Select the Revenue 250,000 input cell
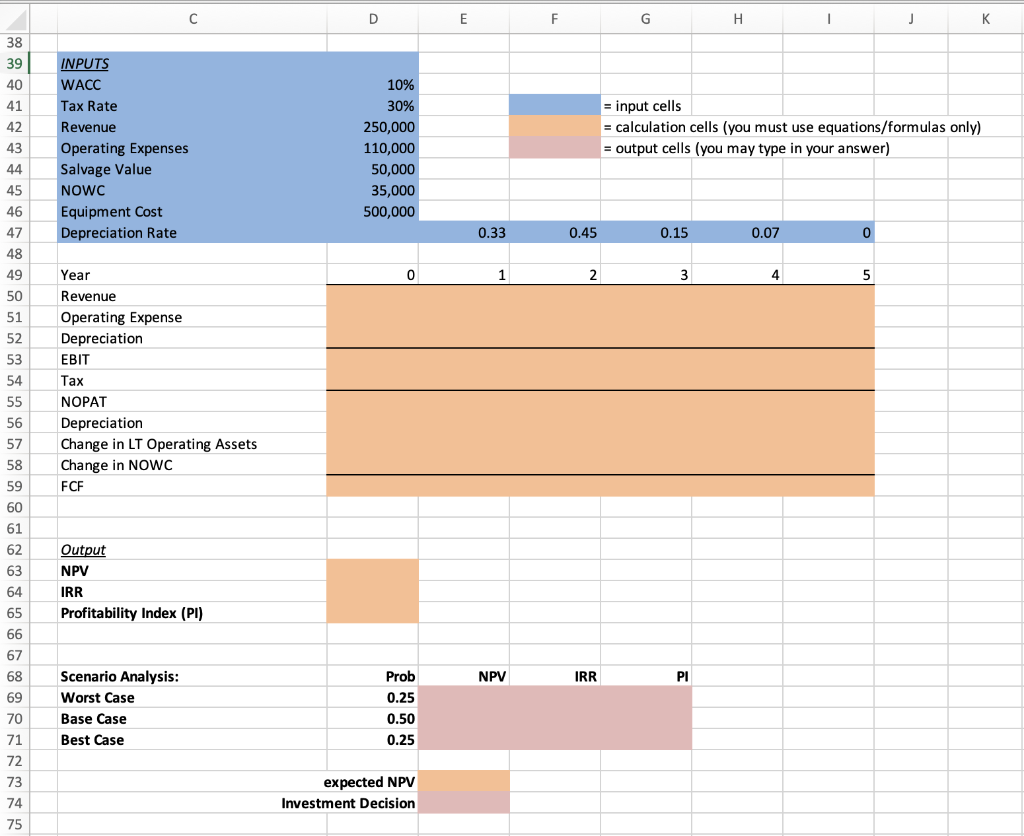Image resolution: width=1024 pixels, height=836 pixels. tap(373, 127)
